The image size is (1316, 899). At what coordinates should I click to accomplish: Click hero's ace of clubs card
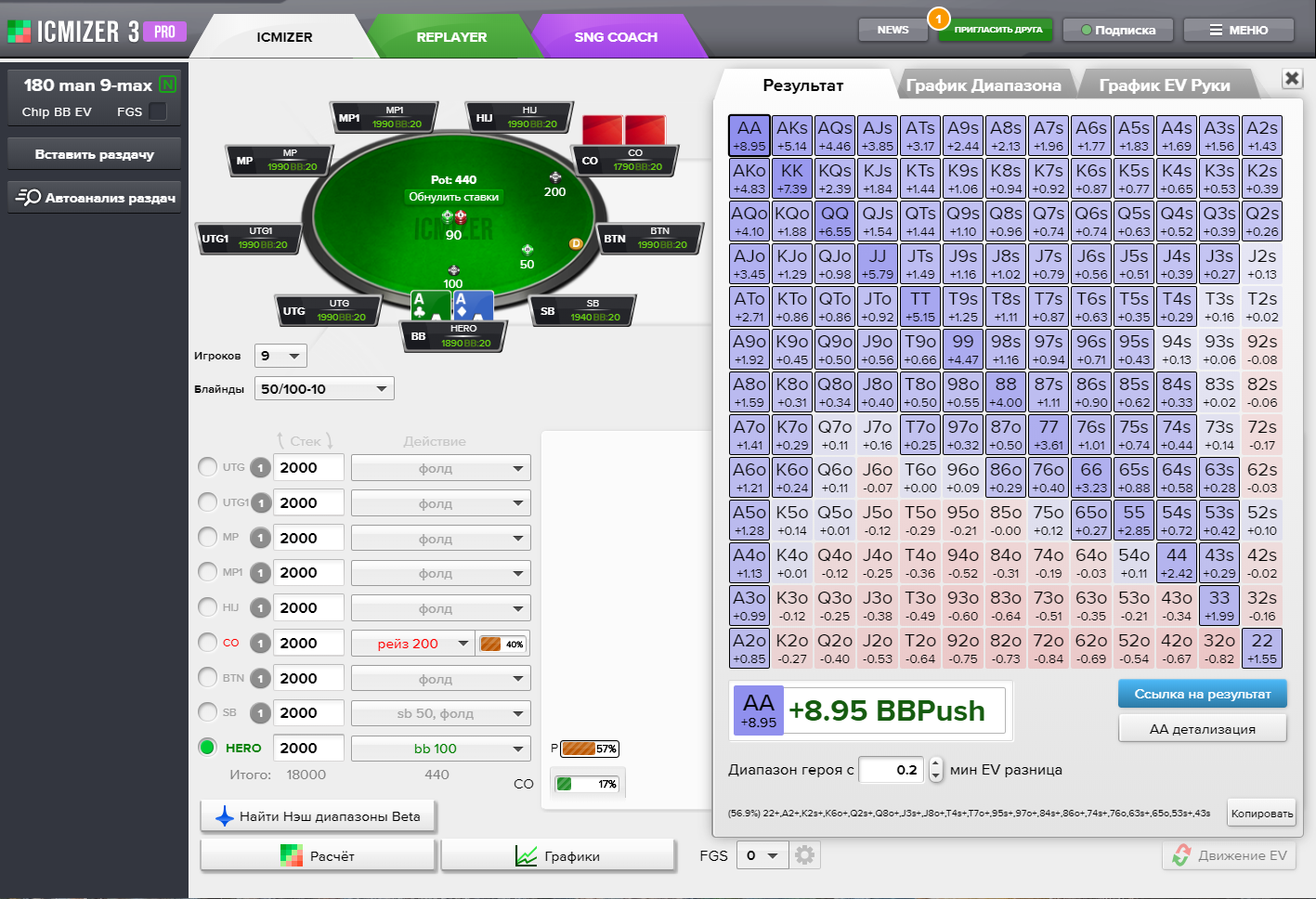tap(431, 306)
